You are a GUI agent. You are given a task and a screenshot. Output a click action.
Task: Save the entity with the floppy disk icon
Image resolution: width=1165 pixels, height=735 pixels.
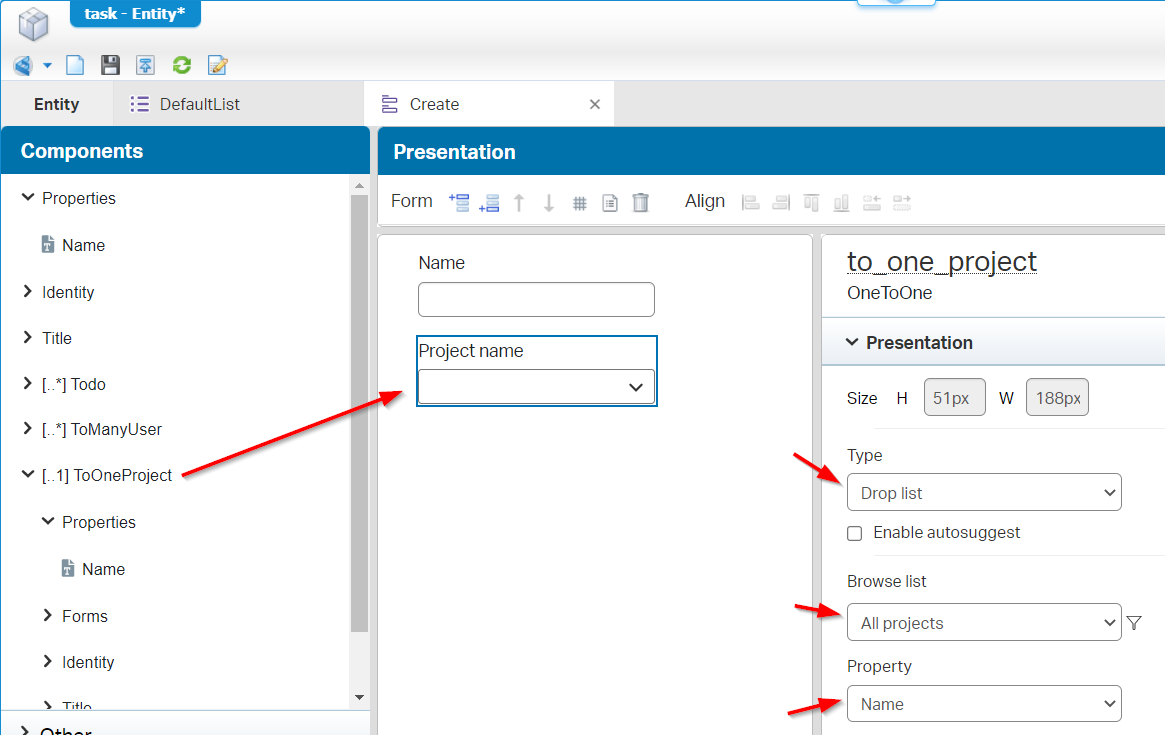pos(110,64)
